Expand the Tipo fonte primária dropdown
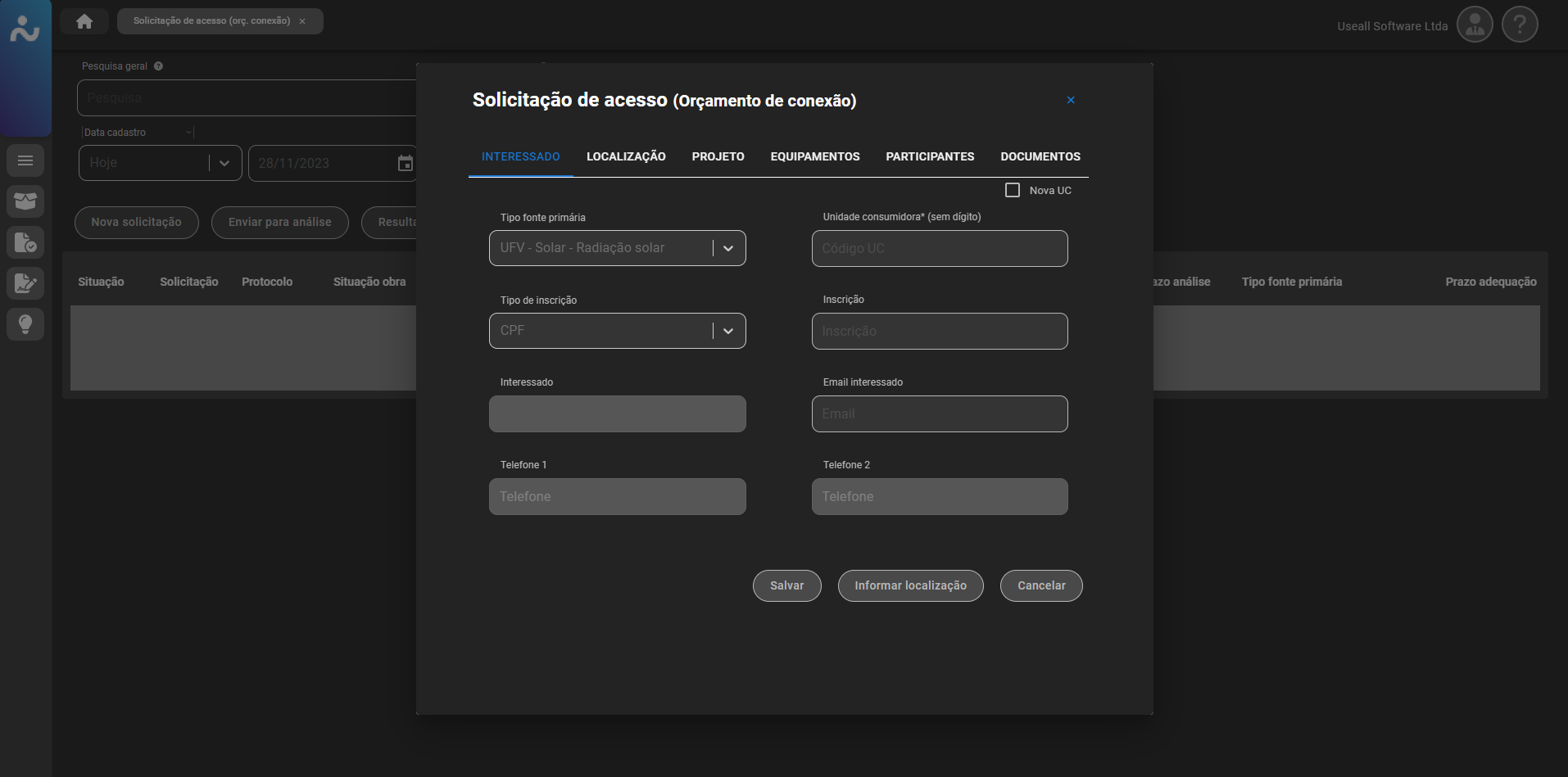 point(727,248)
